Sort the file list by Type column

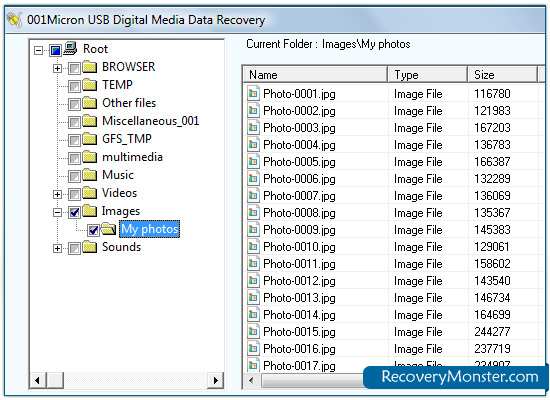coord(427,74)
